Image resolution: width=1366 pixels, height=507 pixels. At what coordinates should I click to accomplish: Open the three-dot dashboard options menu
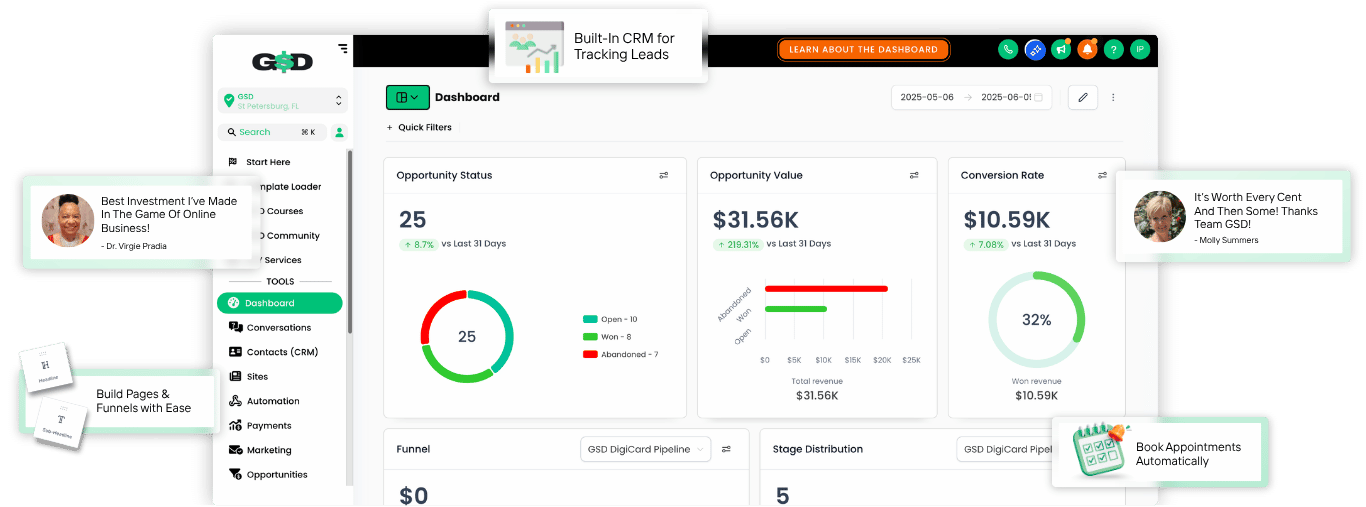click(1113, 97)
